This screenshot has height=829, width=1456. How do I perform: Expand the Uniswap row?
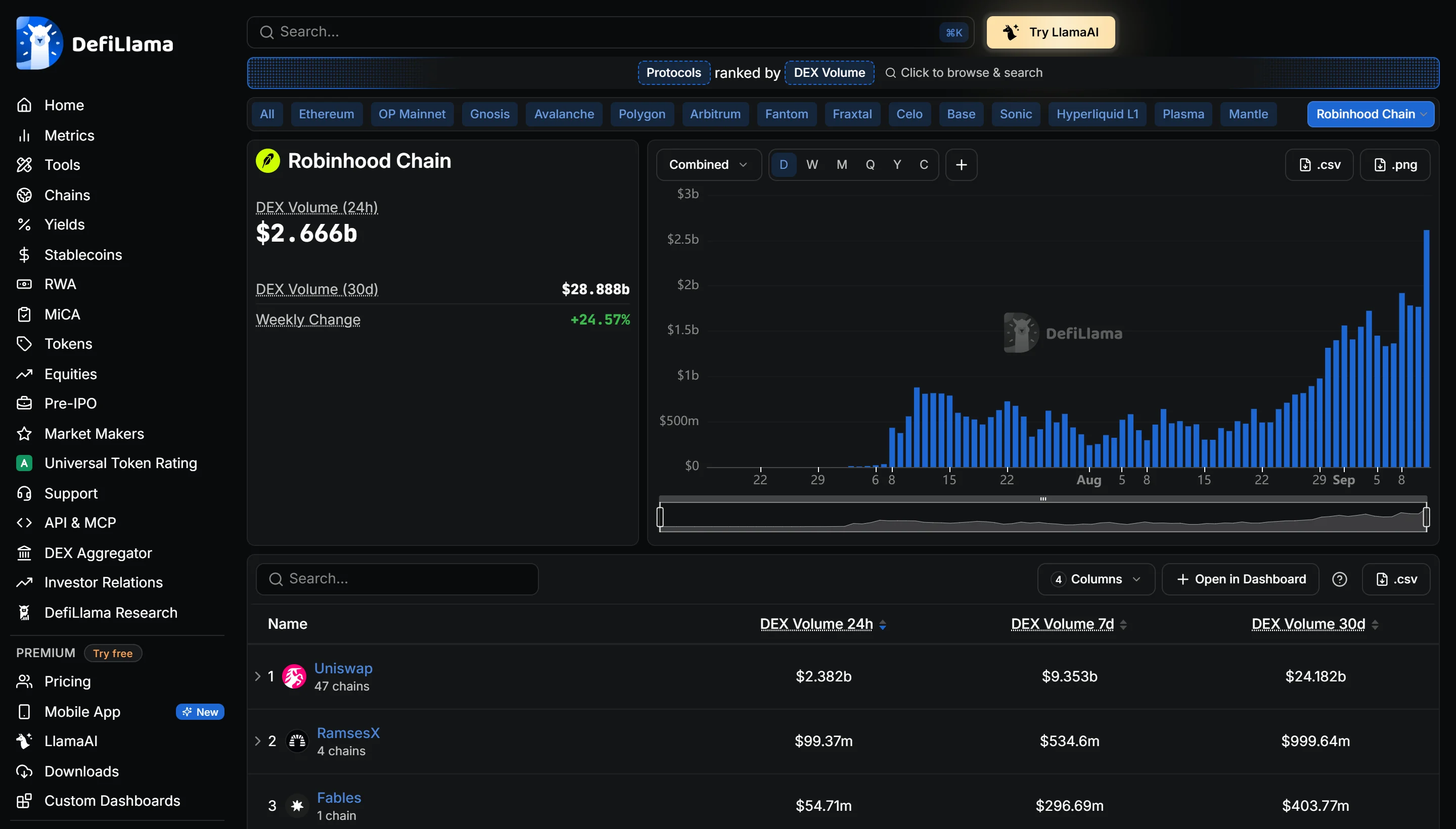click(x=257, y=676)
